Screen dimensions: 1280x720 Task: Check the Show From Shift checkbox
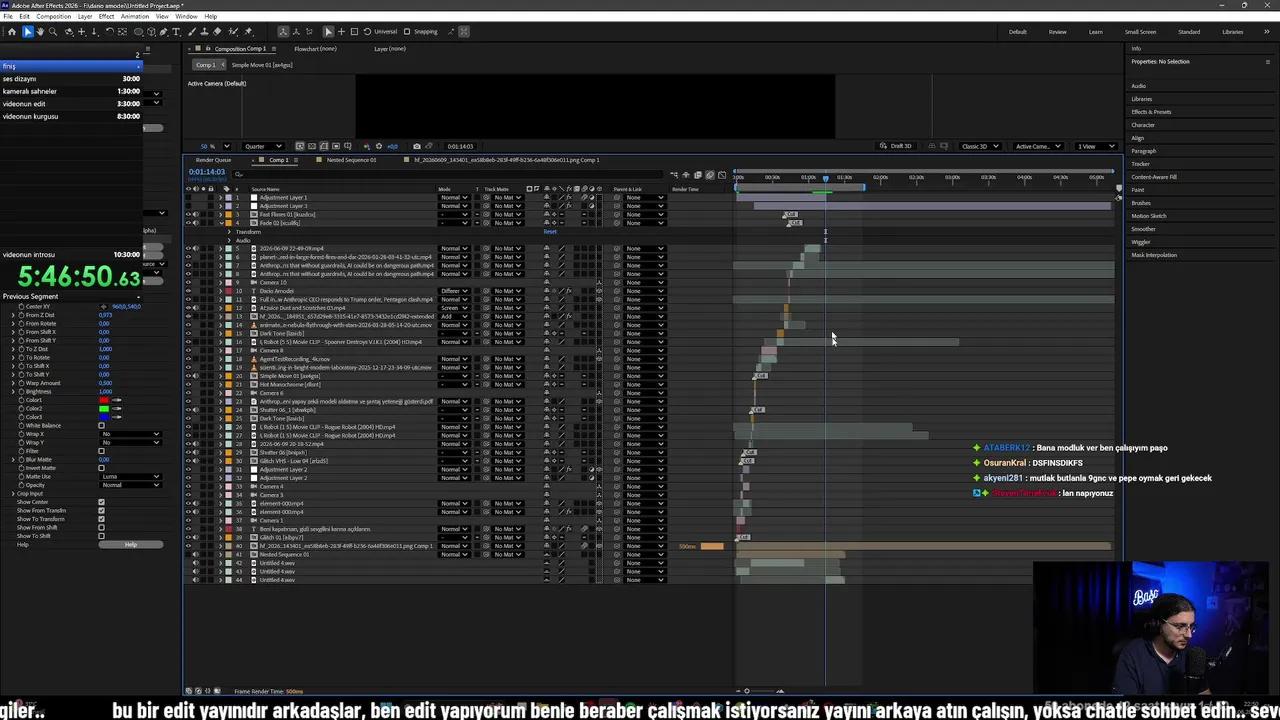click(101, 527)
